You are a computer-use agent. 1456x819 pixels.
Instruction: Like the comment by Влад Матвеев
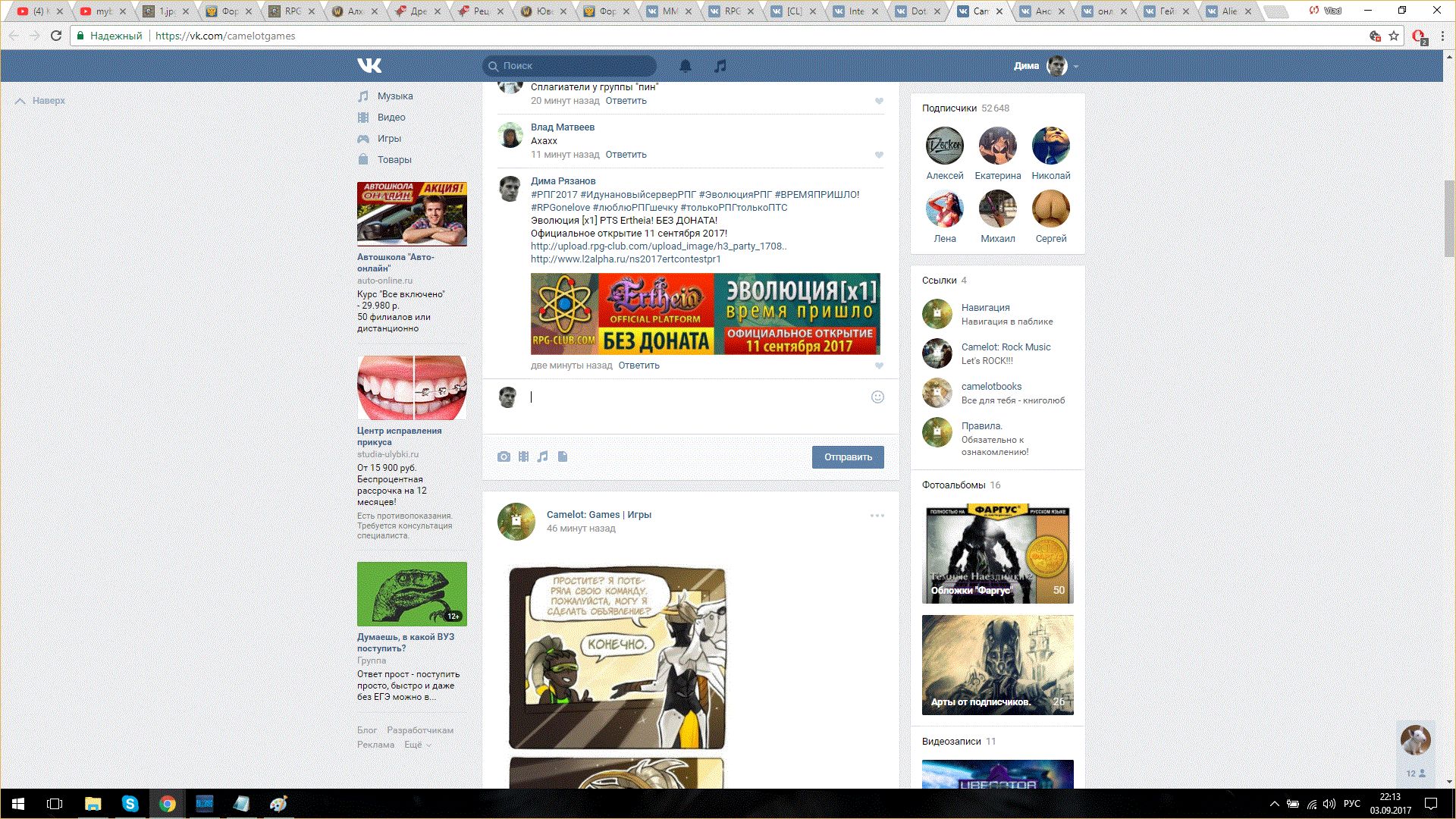(x=879, y=155)
